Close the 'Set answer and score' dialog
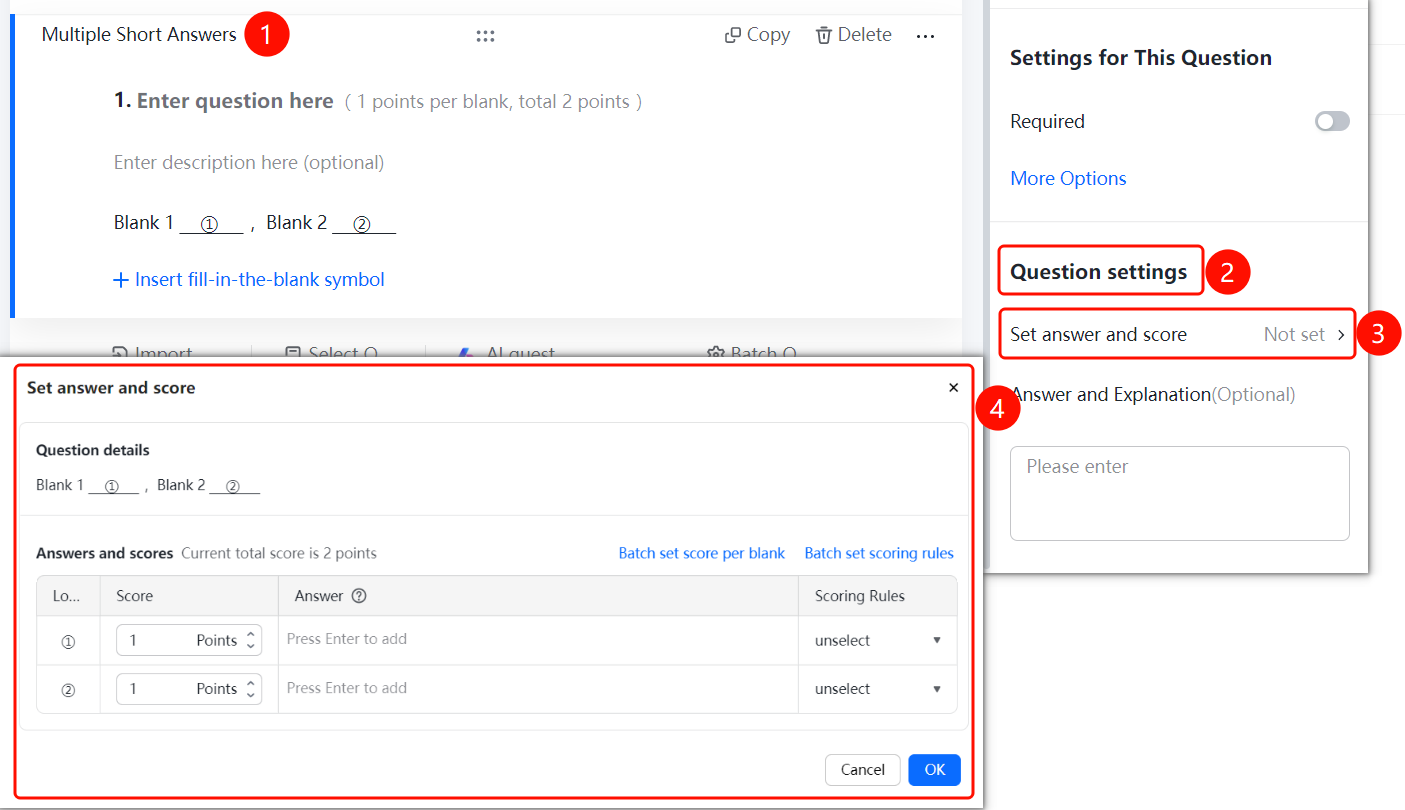 pos(953,388)
